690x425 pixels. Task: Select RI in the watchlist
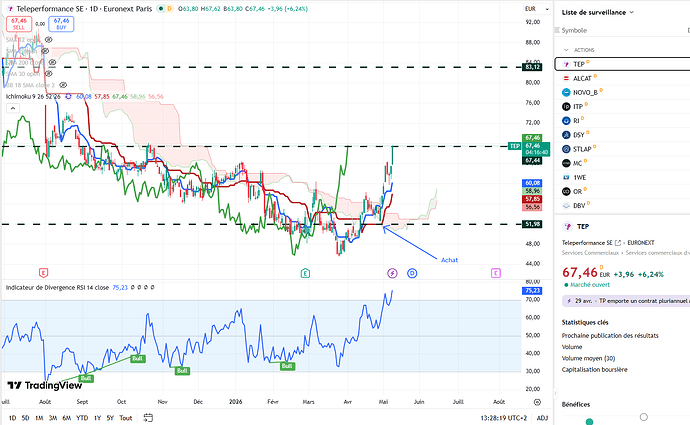[x=622, y=121]
